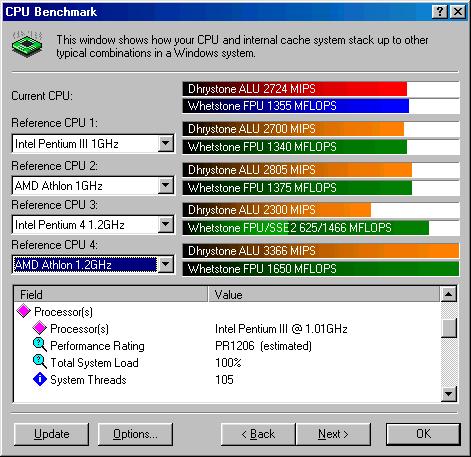Click the pink diamond beside Intel Pentium III
Screen dimensions: 471x457
point(40,328)
